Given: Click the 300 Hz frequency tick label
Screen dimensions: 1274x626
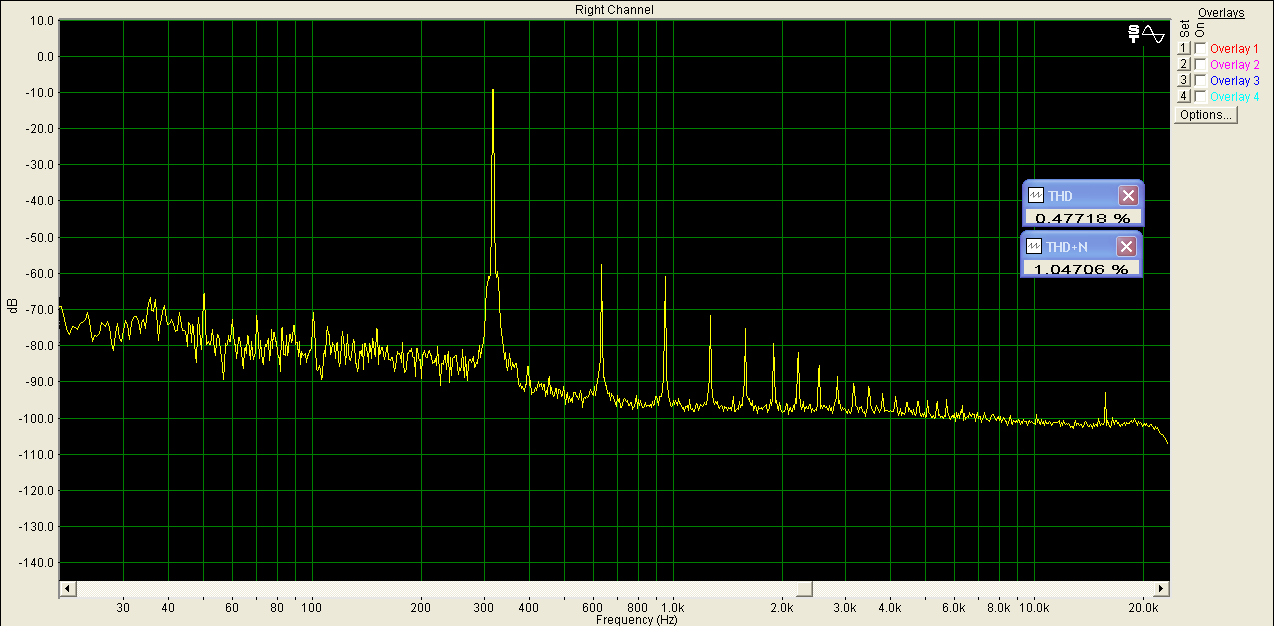Looking at the screenshot, I should pyautogui.click(x=484, y=607).
